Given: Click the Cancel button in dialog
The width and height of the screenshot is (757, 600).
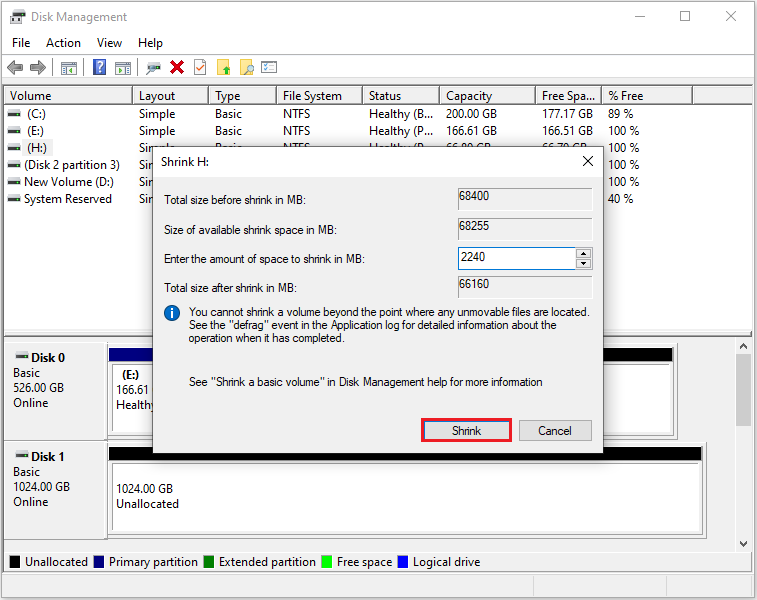Looking at the screenshot, I should coord(555,430).
